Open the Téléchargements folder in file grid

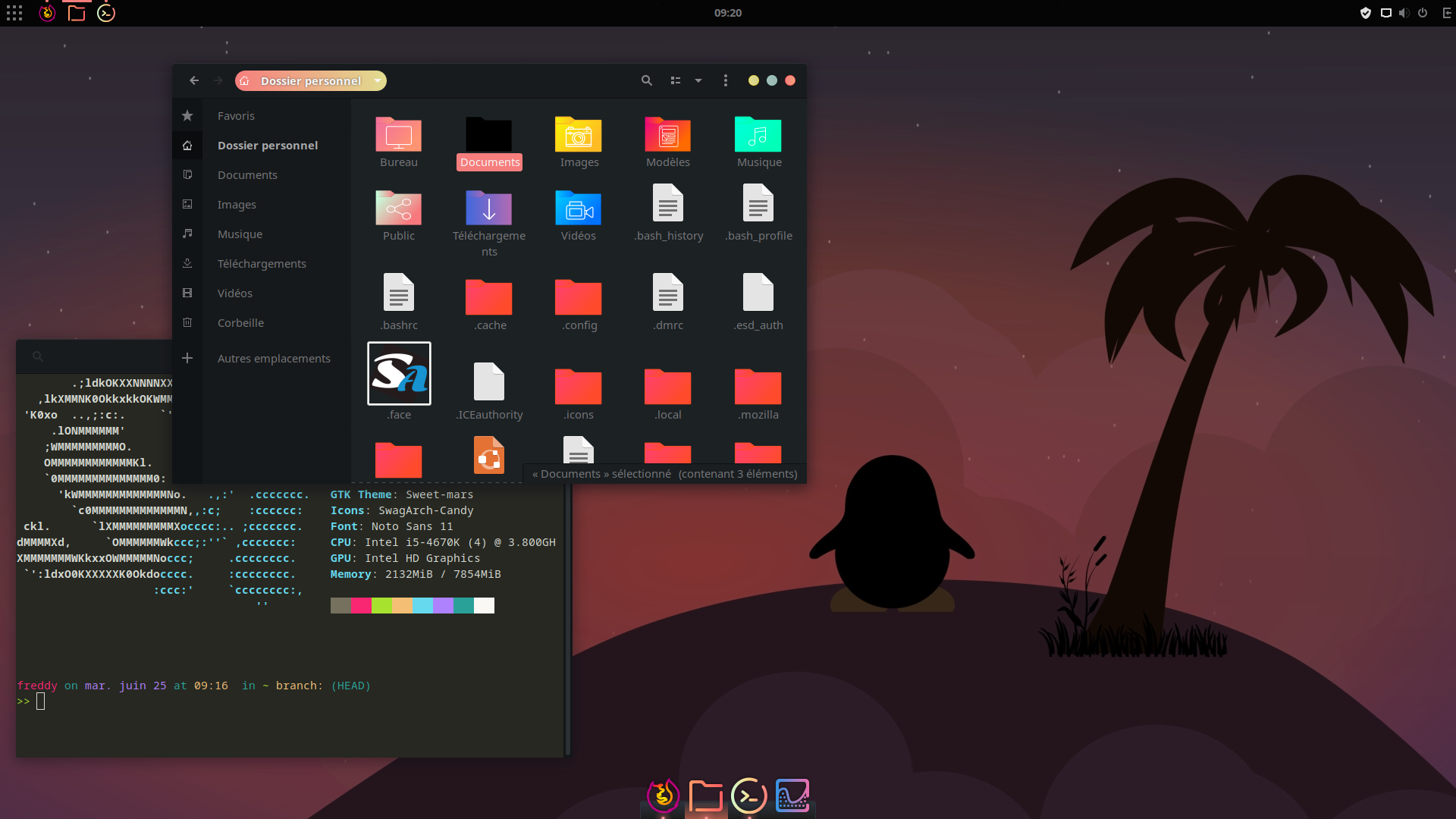point(489,209)
